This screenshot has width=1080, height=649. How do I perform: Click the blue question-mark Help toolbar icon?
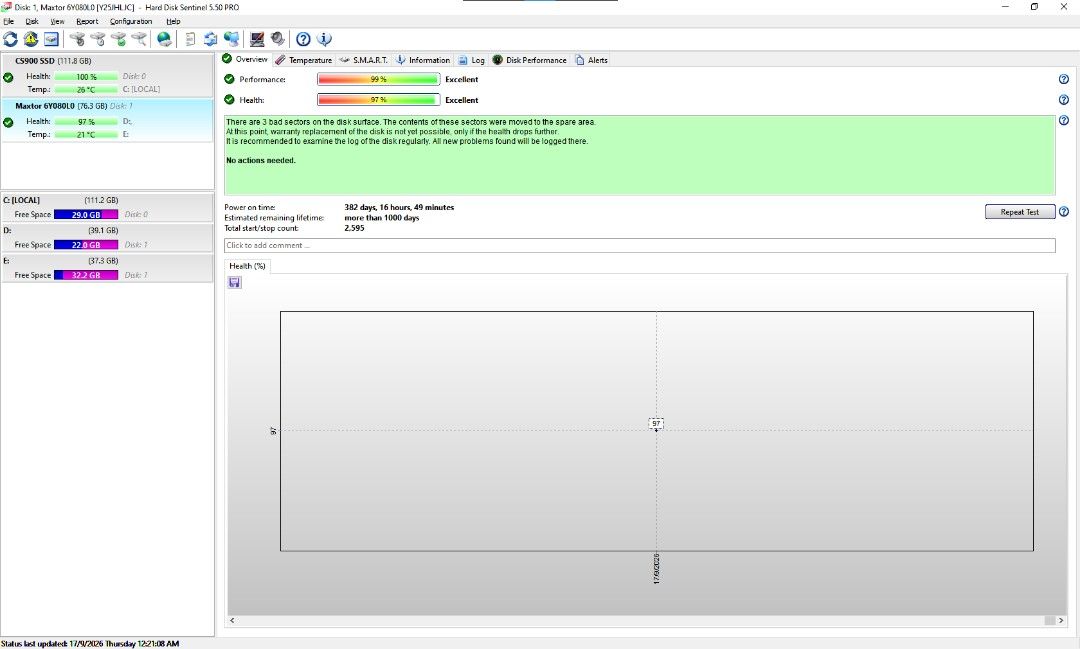pos(303,39)
